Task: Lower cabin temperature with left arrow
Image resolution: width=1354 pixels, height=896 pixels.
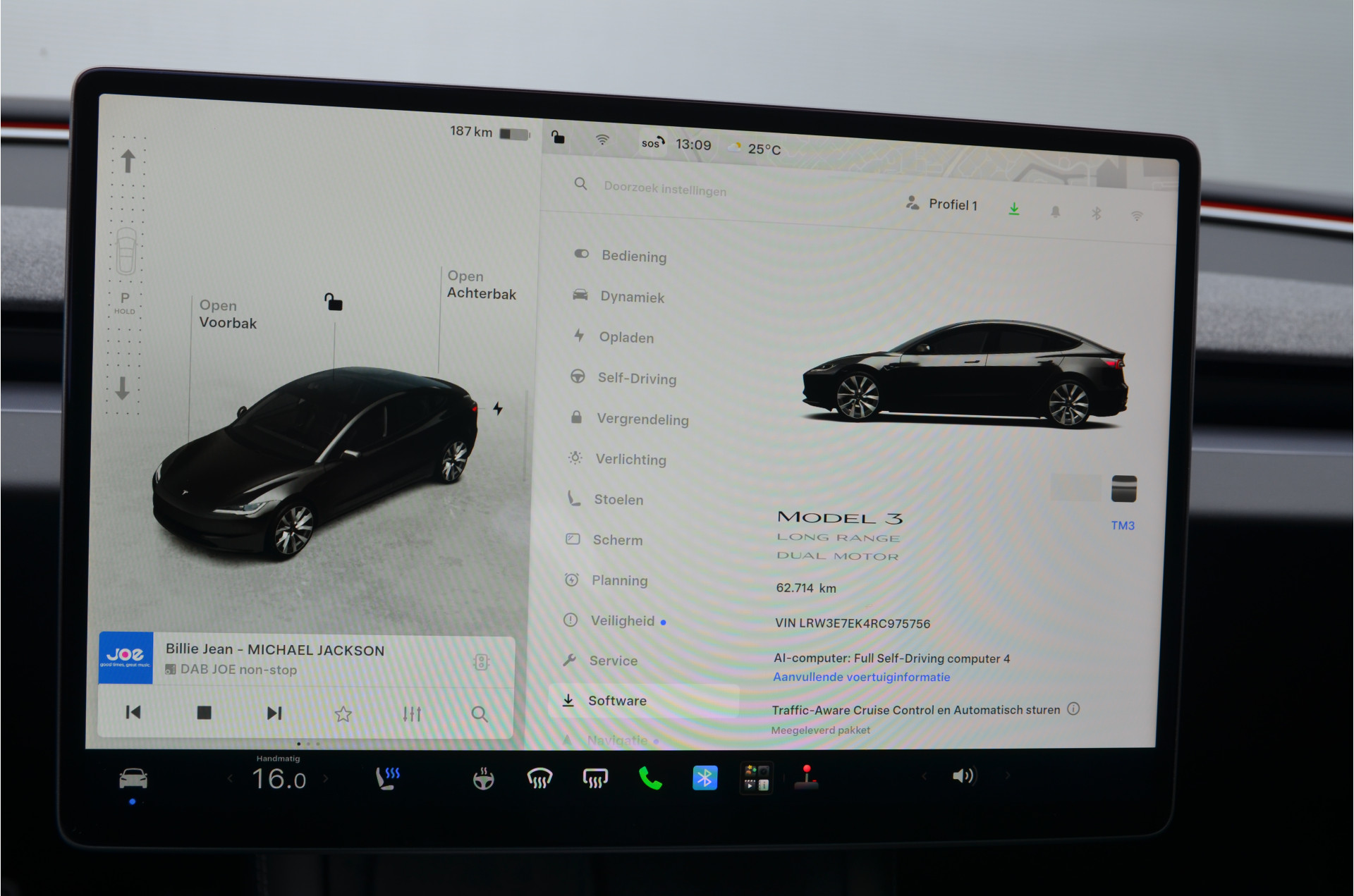Action: (x=230, y=779)
